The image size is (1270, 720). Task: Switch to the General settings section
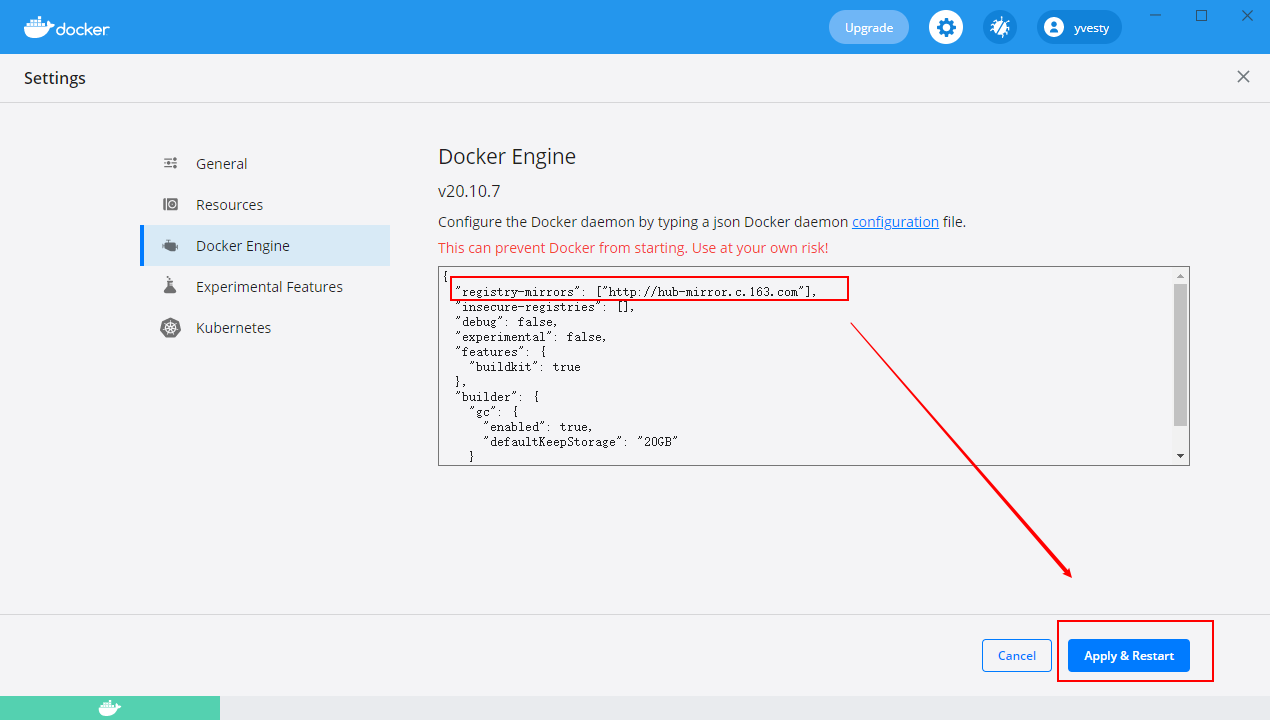221,163
